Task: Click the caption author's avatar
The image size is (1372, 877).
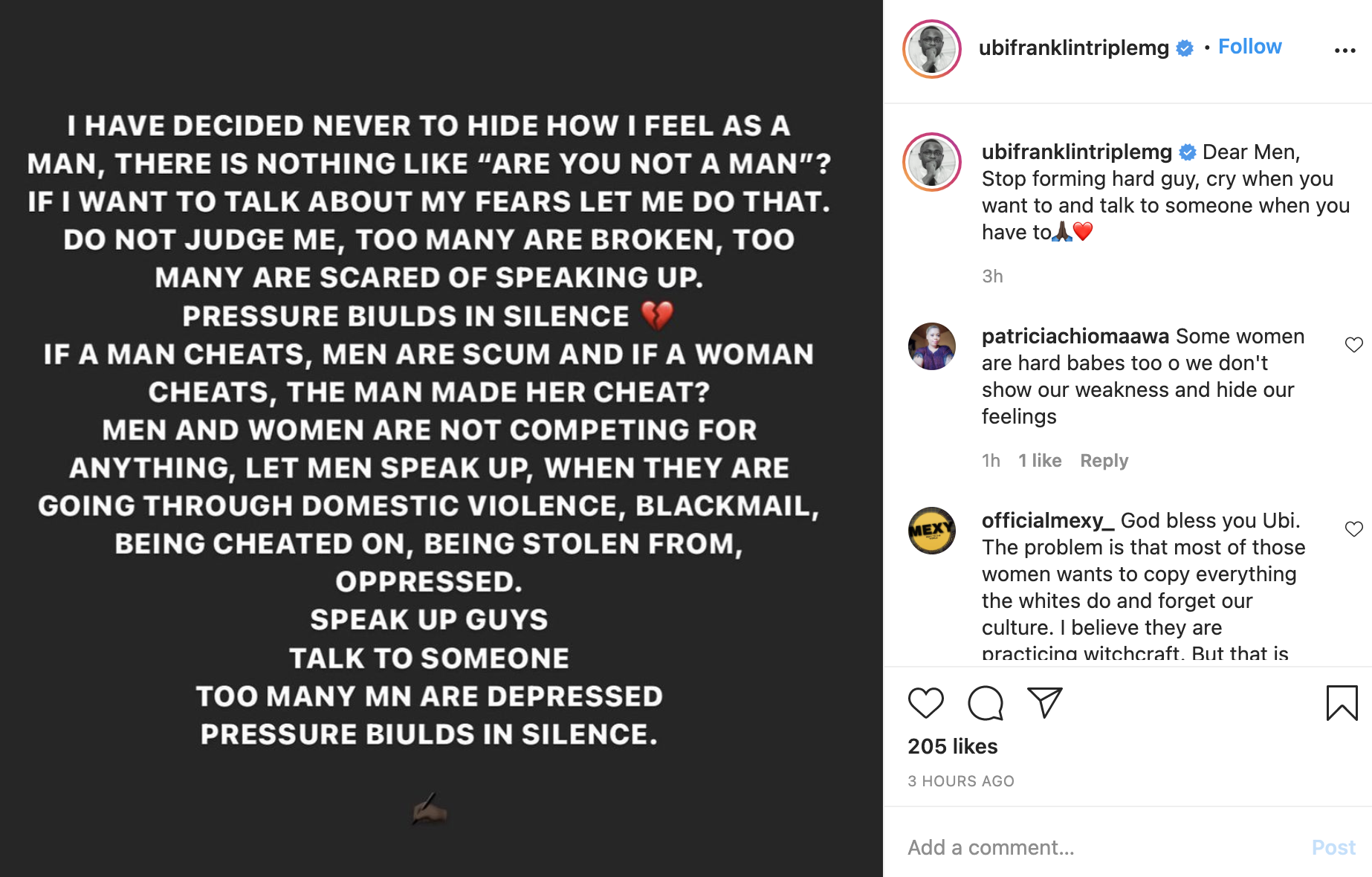Action: pos(931,162)
